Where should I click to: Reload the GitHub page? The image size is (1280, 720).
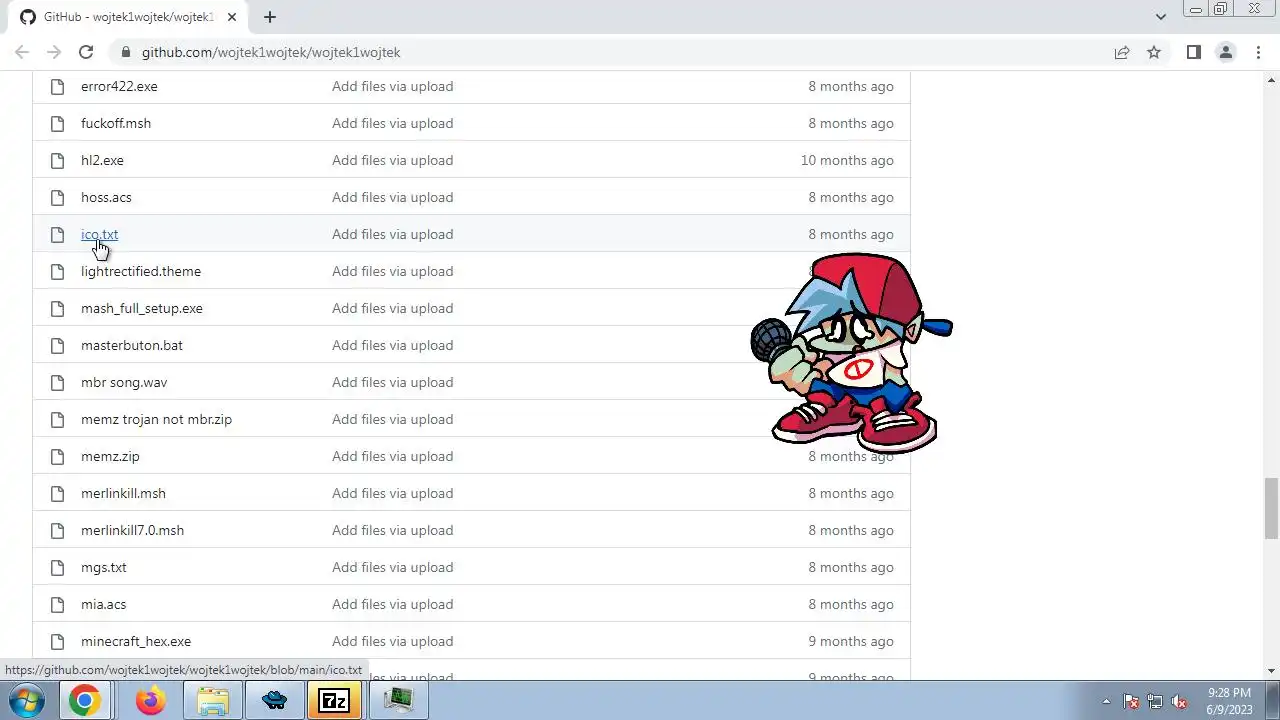pos(86,52)
